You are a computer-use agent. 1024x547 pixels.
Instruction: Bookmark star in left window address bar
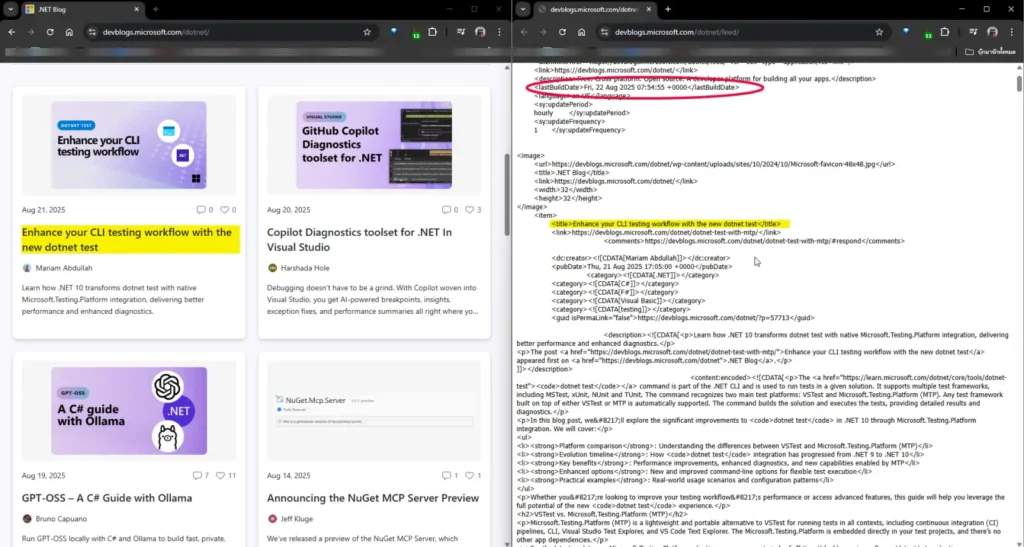coord(367,32)
